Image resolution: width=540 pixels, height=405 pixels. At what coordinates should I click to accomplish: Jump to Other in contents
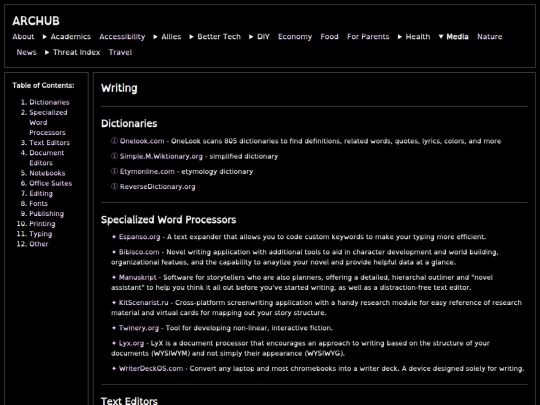(39, 244)
